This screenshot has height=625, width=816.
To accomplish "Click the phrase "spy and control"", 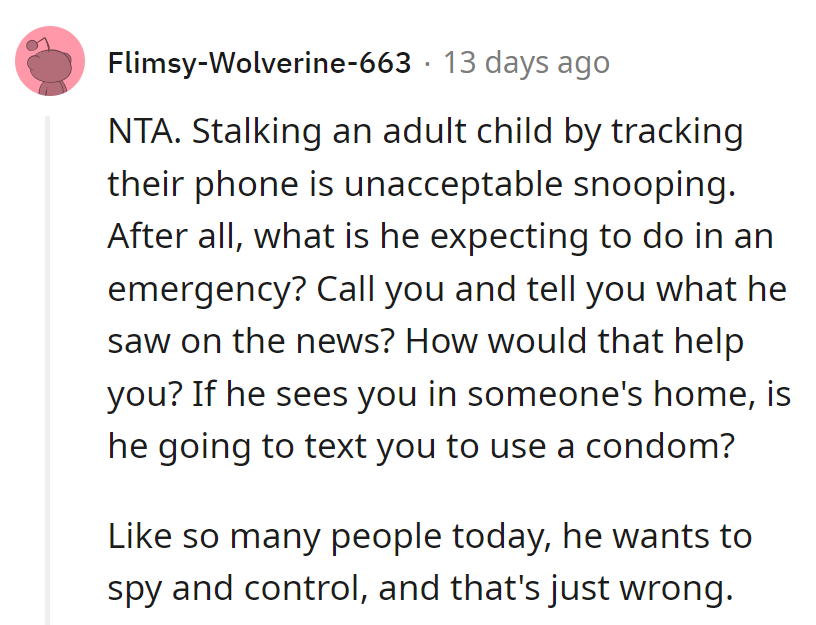I will click(236, 588).
